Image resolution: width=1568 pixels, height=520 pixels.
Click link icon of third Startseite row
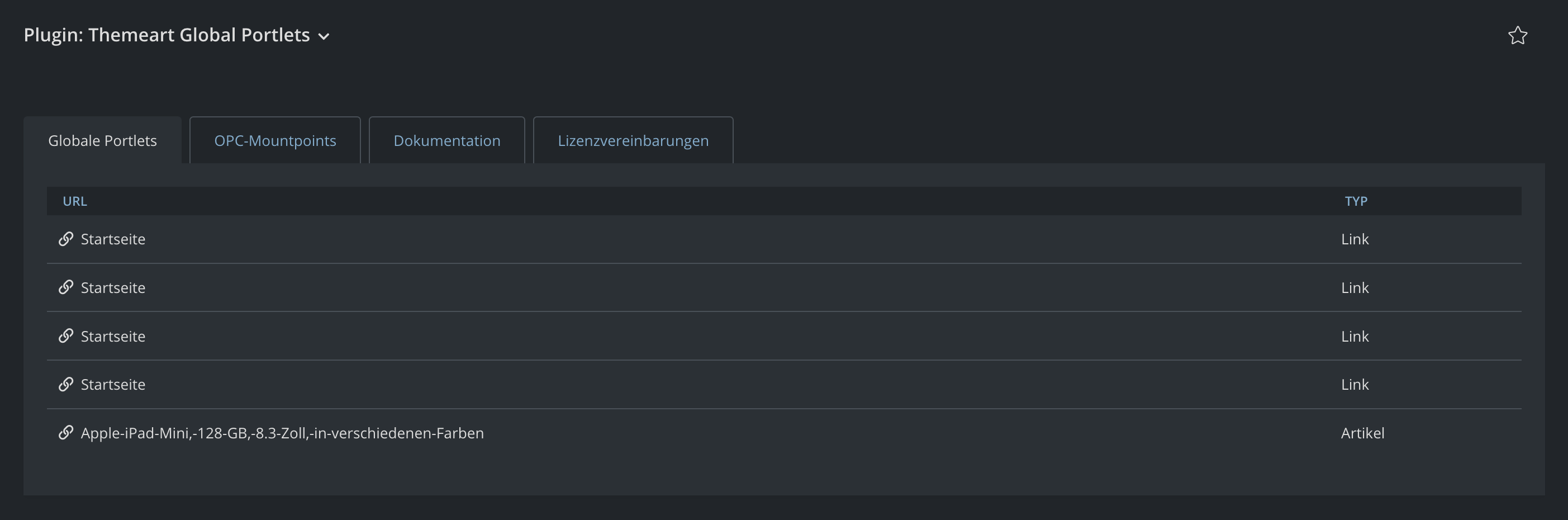click(x=66, y=335)
